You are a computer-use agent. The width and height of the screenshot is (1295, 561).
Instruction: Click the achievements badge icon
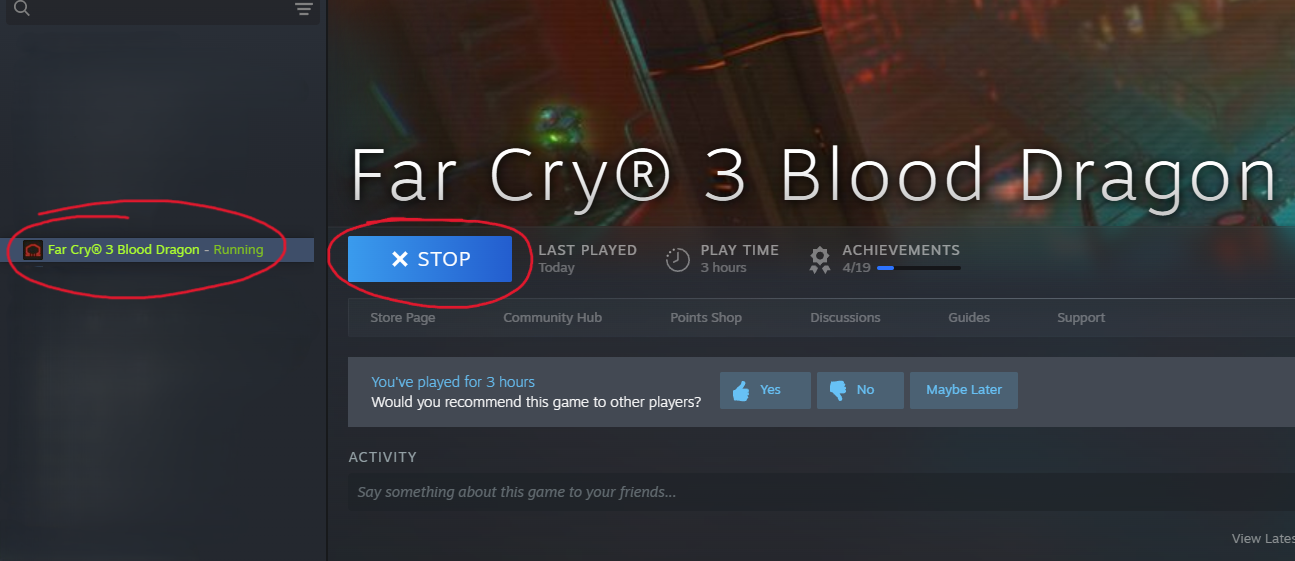pos(820,260)
